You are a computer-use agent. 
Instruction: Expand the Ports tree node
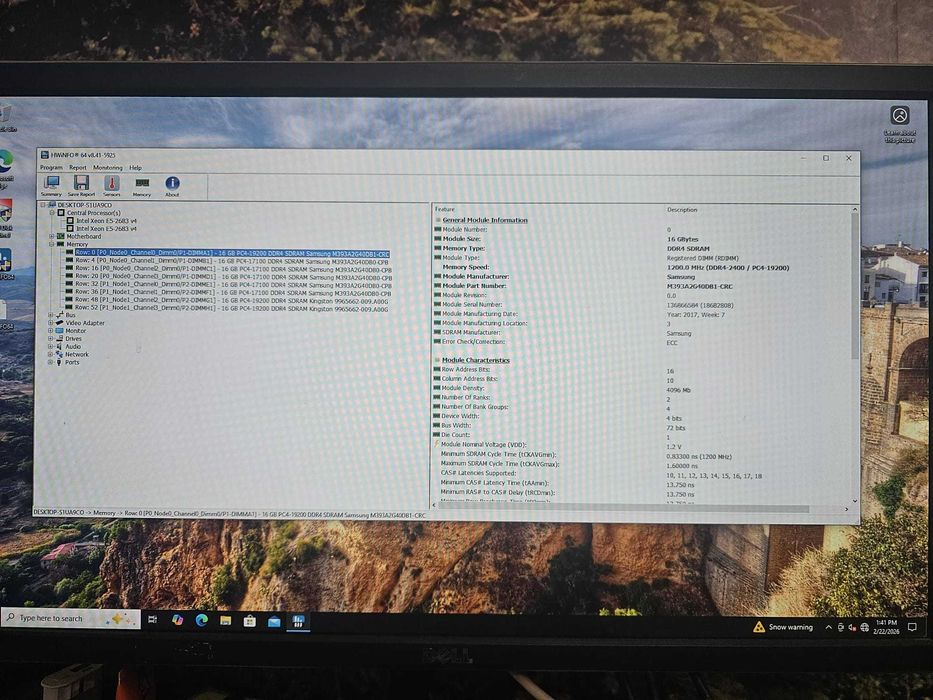coord(51,362)
